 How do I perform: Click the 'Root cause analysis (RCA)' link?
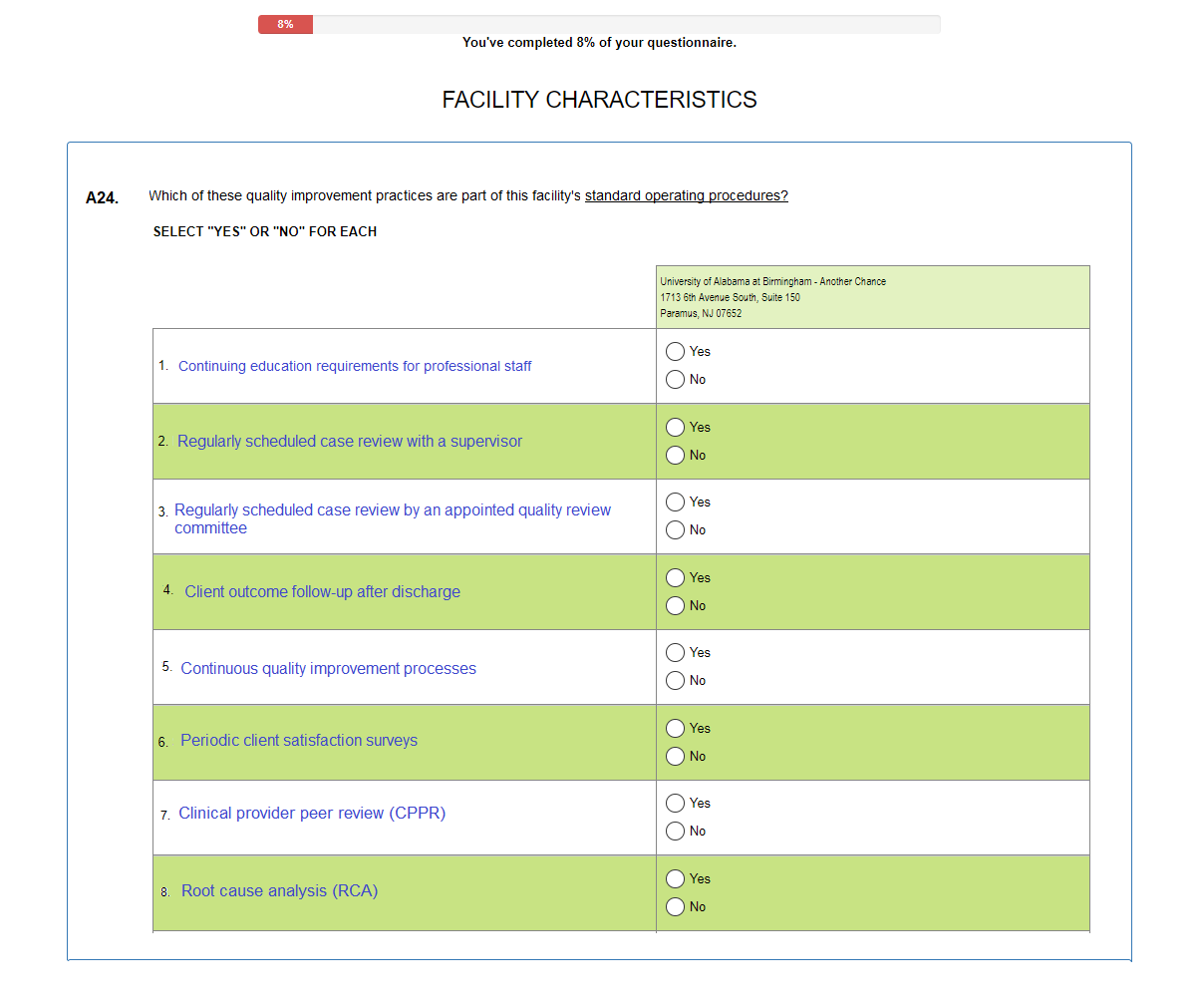tap(279, 891)
